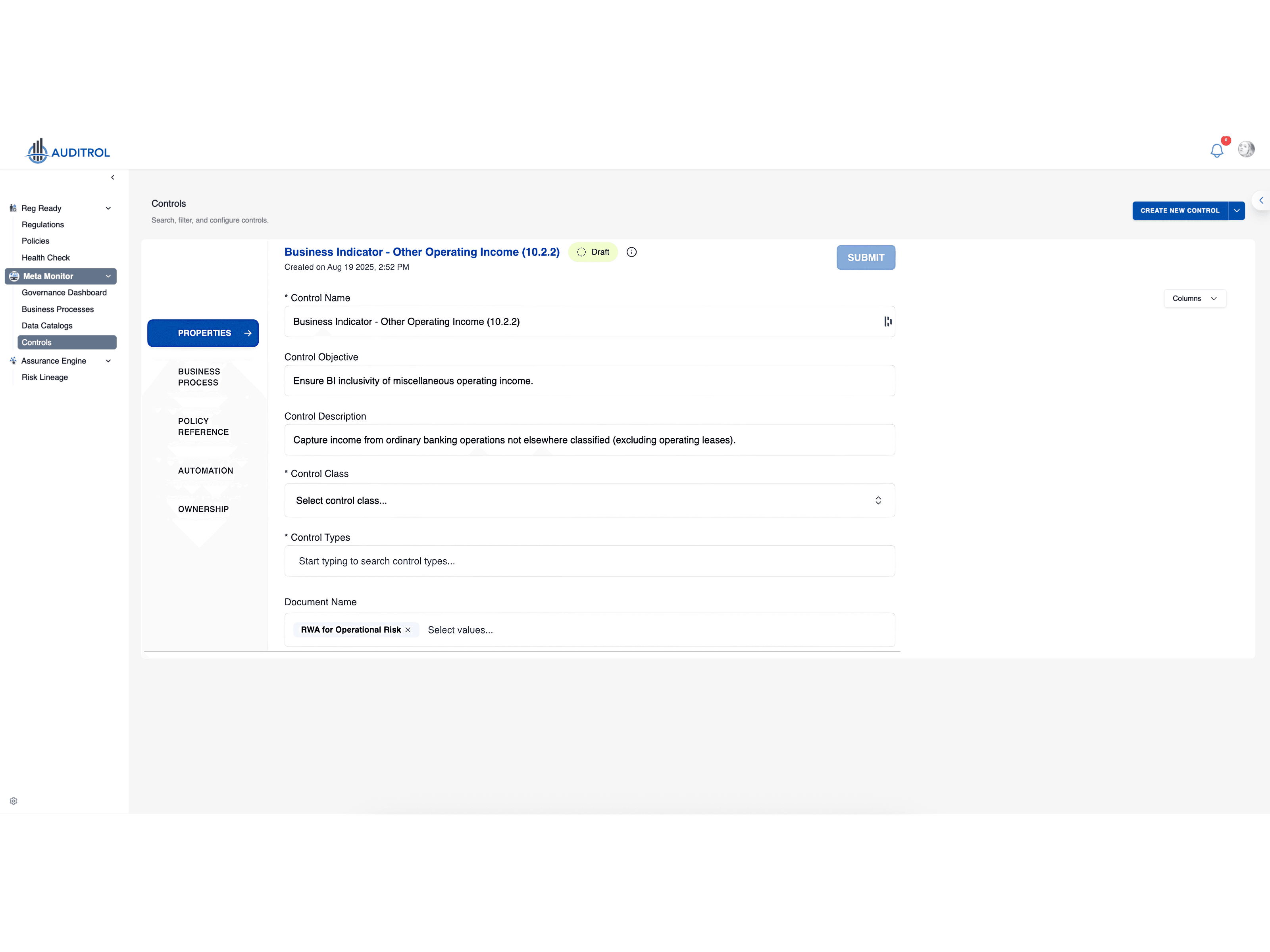Click the Submit button

(865, 258)
